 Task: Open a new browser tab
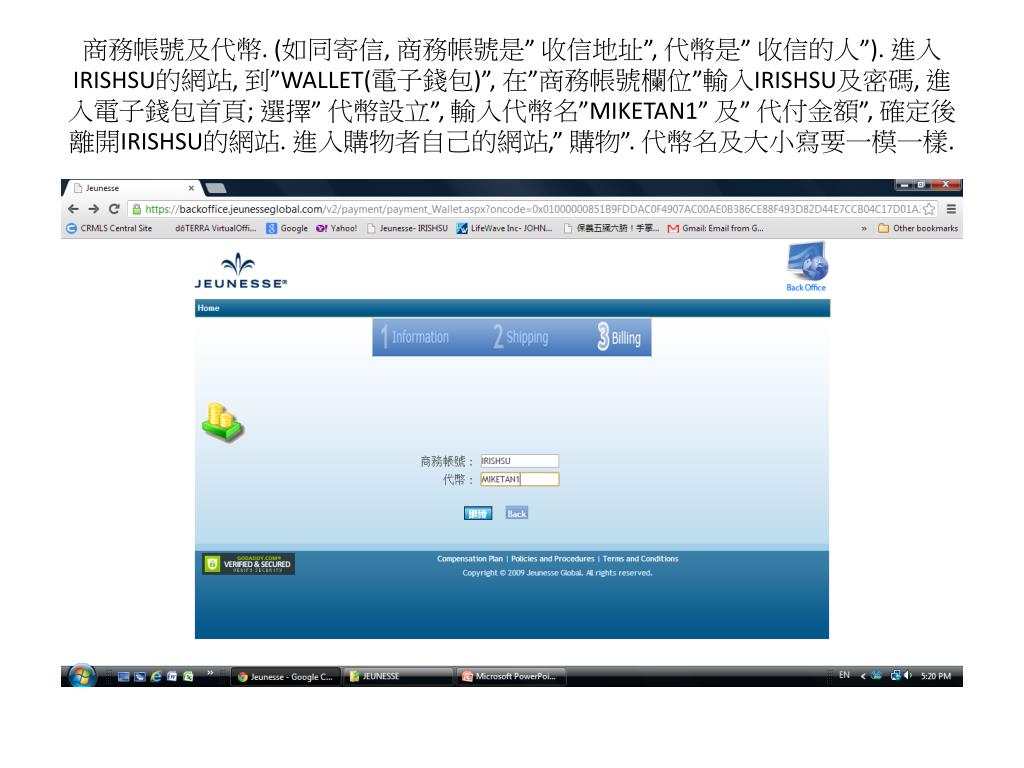[216, 189]
